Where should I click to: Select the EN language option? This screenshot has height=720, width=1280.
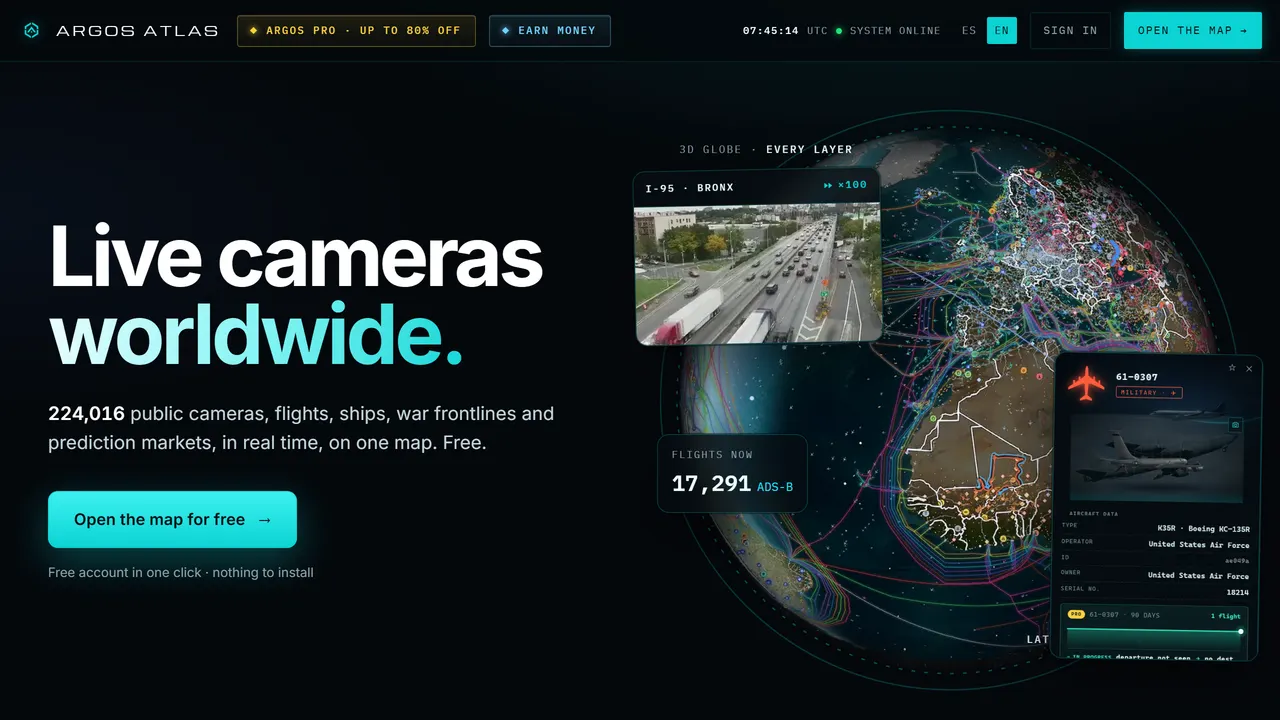1002,31
